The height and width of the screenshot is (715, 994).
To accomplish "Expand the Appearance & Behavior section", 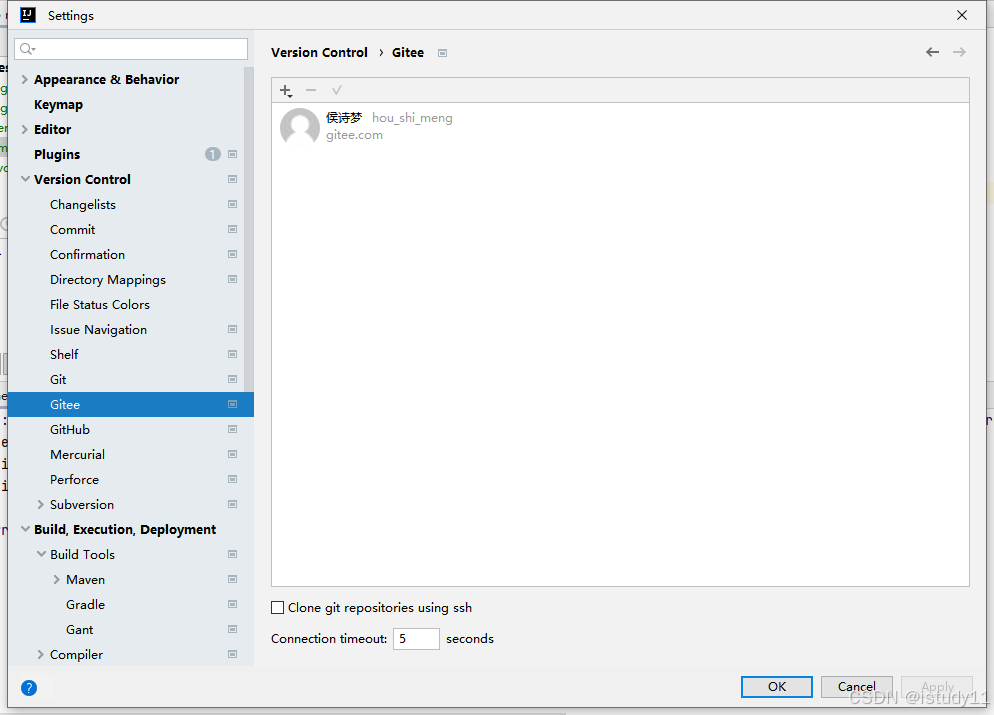I will tap(25, 79).
